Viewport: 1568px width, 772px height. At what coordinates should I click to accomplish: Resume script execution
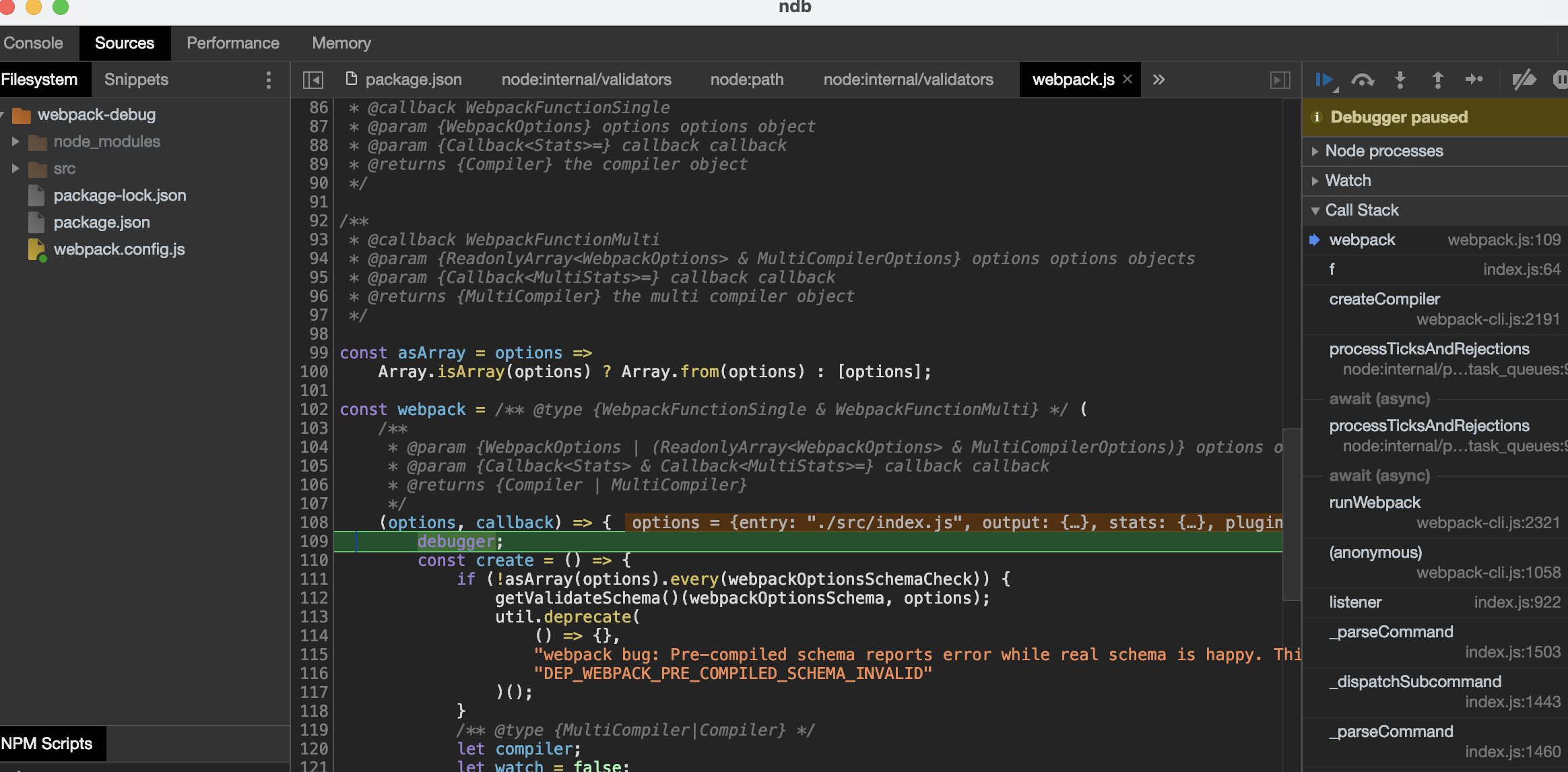point(1324,80)
